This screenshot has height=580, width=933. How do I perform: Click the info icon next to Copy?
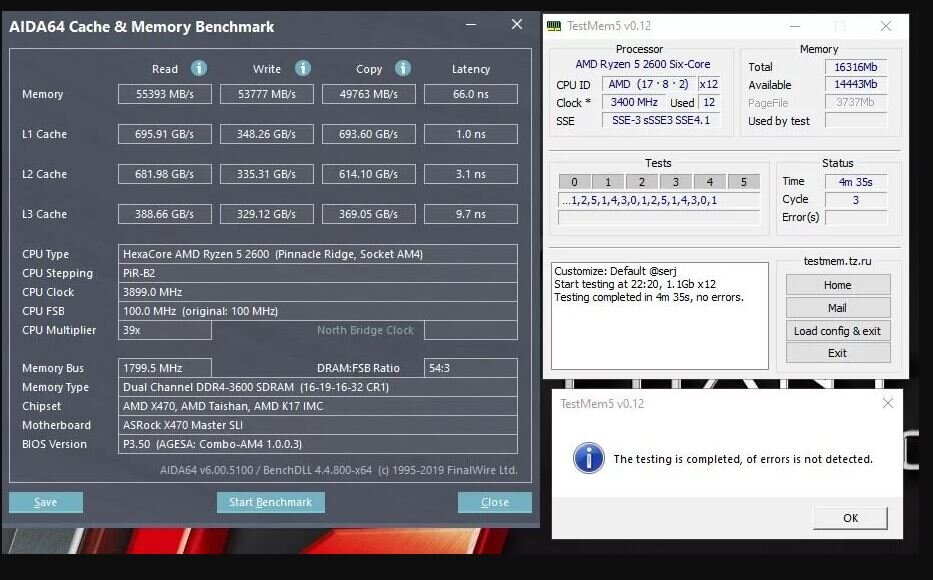click(403, 68)
